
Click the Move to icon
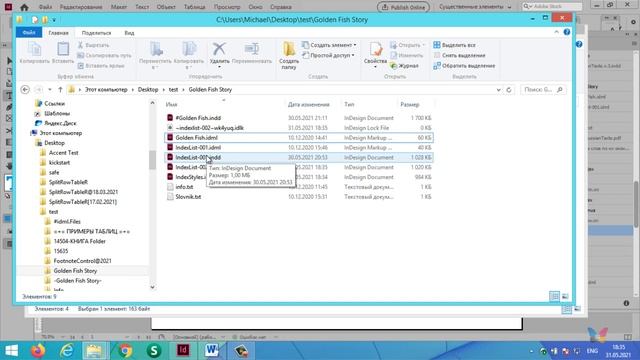click(x=156, y=49)
